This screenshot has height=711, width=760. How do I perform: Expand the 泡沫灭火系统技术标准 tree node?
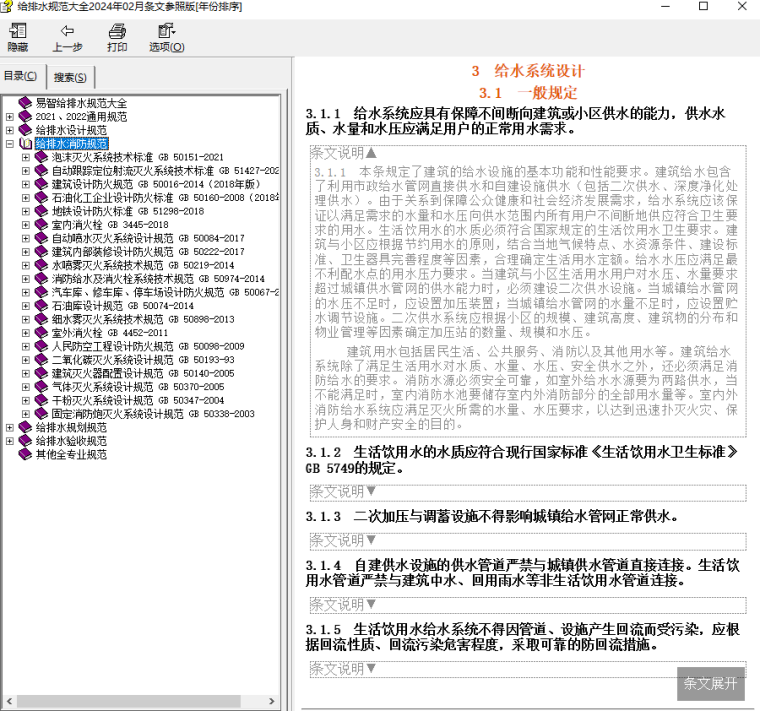coord(26,158)
